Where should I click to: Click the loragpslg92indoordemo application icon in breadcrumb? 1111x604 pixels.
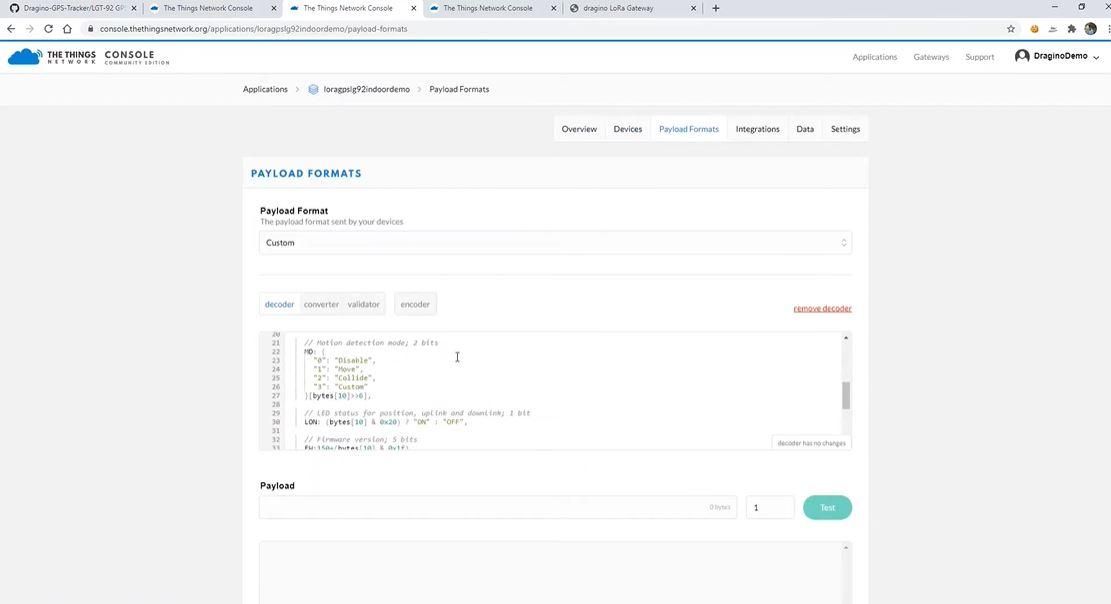click(x=313, y=89)
